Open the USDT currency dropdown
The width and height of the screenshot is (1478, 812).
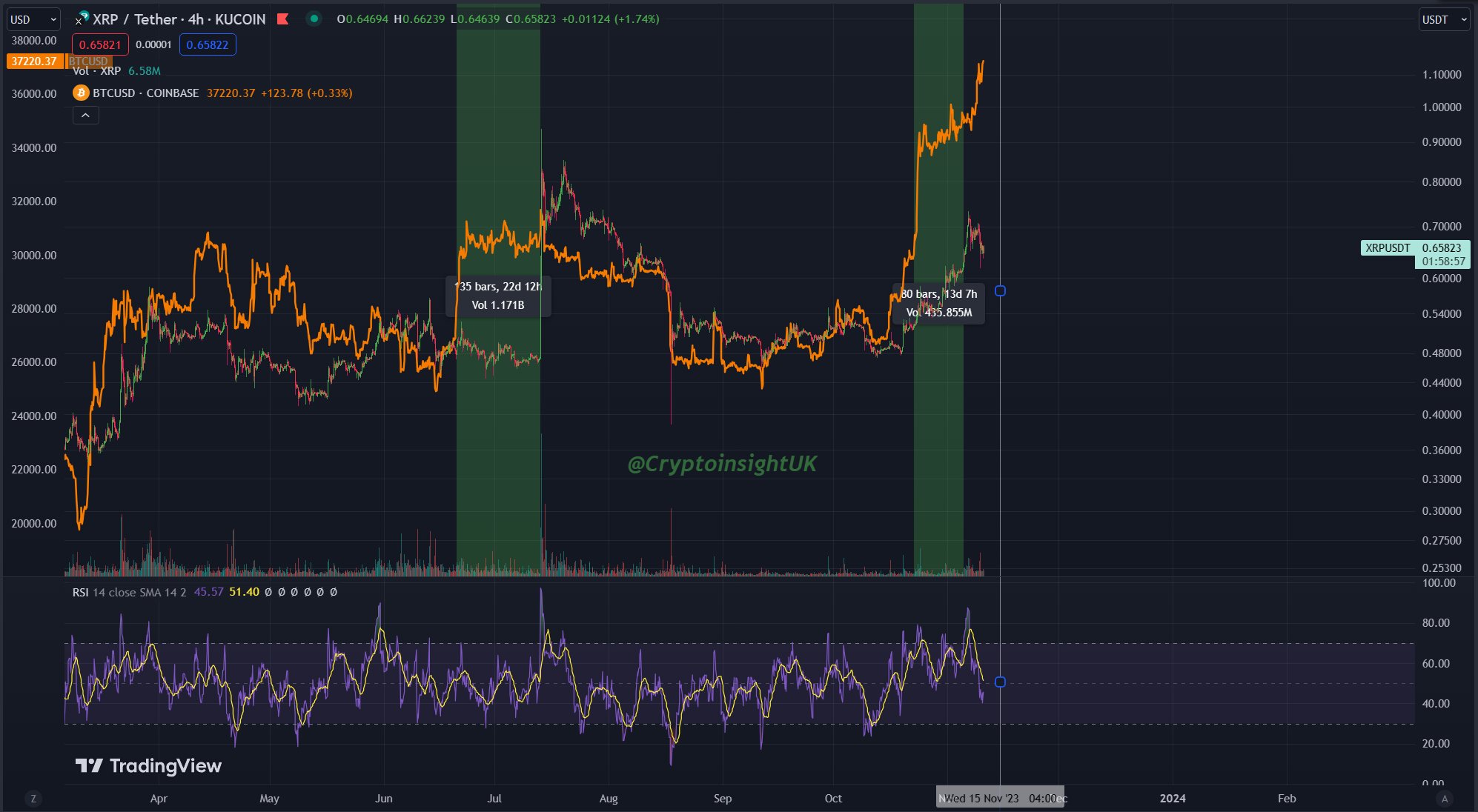[x=1443, y=19]
